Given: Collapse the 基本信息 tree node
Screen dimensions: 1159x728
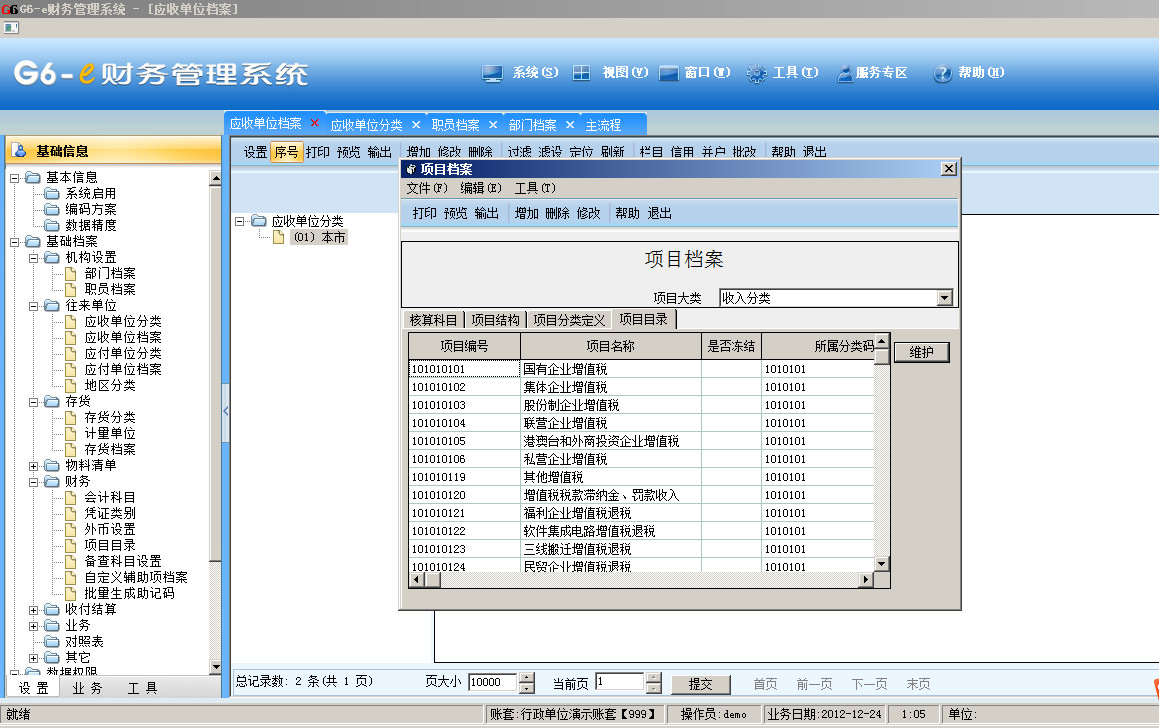Looking at the screenshot, I should [x=16, y=178].
